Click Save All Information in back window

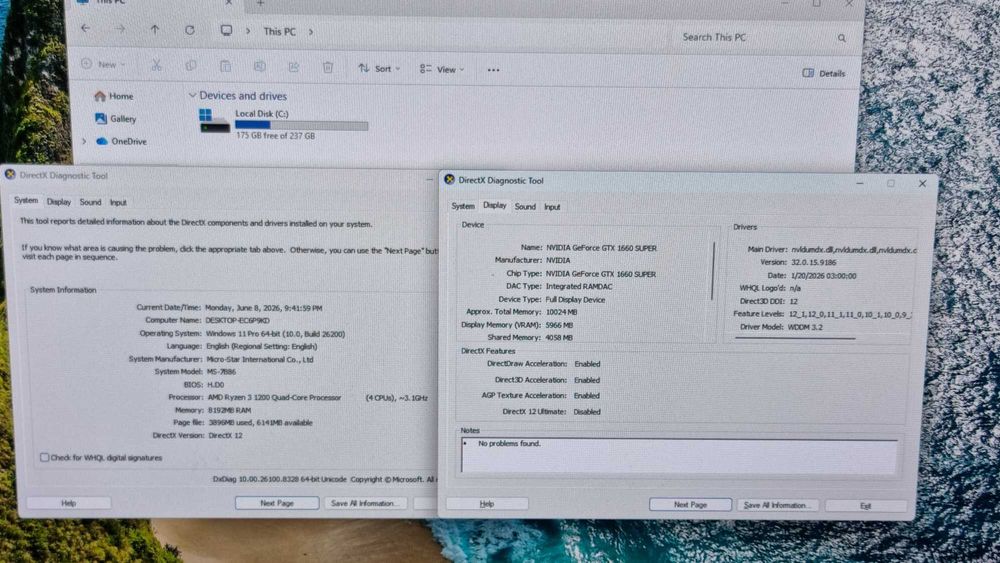[365, 503]
